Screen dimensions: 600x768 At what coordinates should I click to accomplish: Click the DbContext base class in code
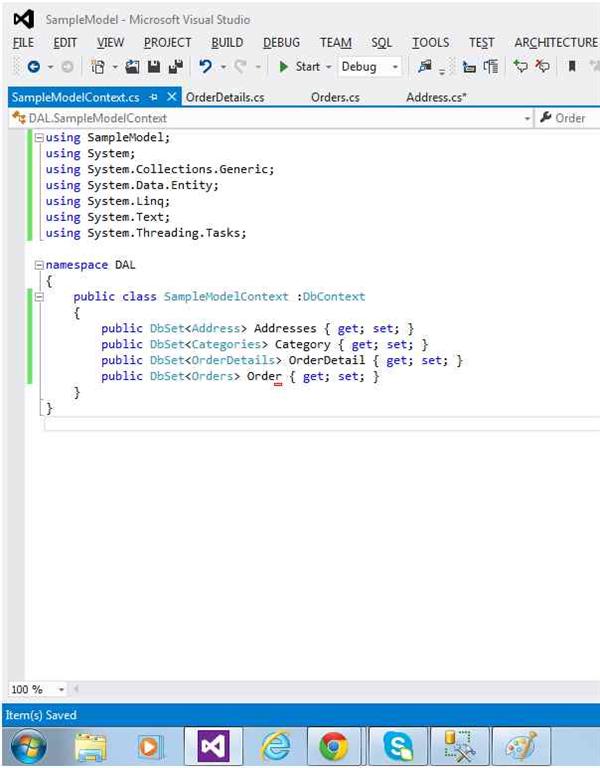[x=334, y=297]
